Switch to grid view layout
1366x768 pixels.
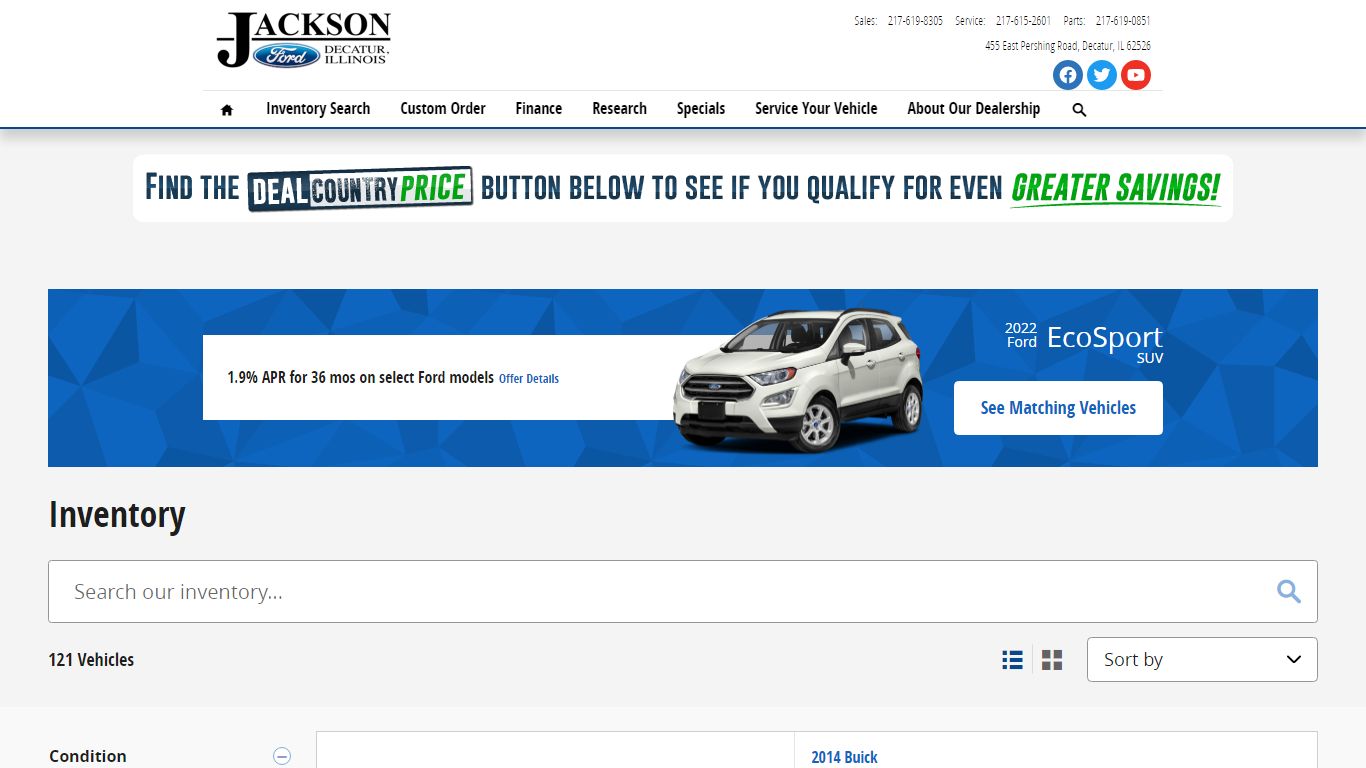pos(1052,660)
